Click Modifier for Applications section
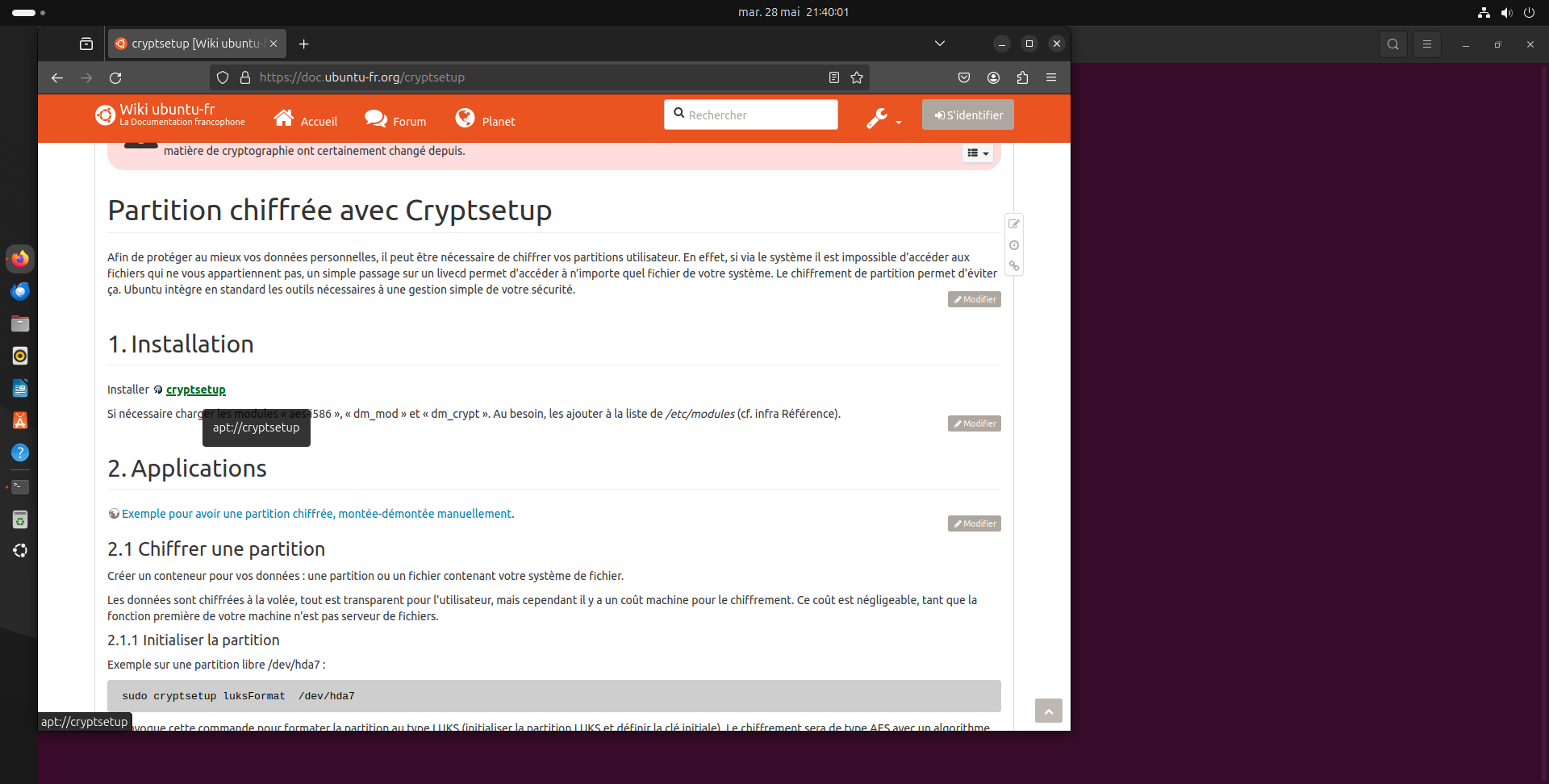The width and height of the screenshot is (1549, 784). coord(975,523)
